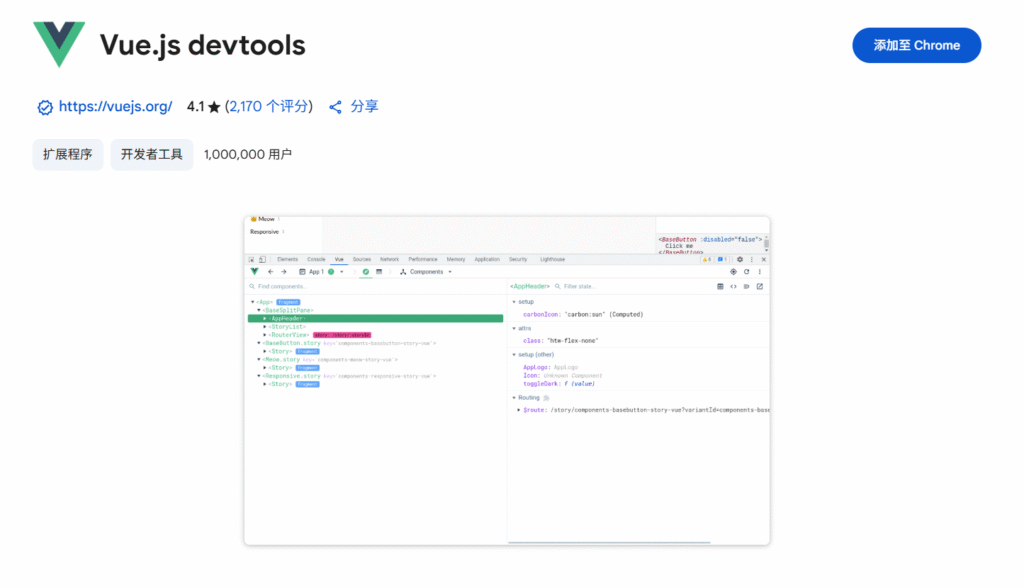Collapse the setup section in state panel
1024x588 pixels.
pyautogui.click(x=514, y=301)
